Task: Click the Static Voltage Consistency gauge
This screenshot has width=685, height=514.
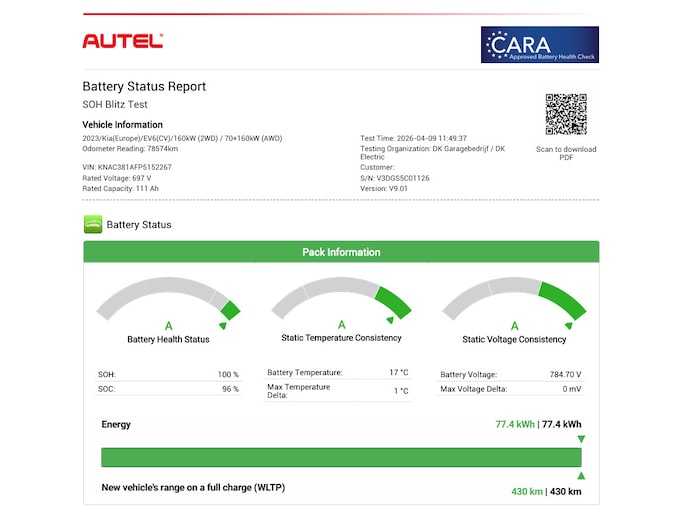Action: 514,305
